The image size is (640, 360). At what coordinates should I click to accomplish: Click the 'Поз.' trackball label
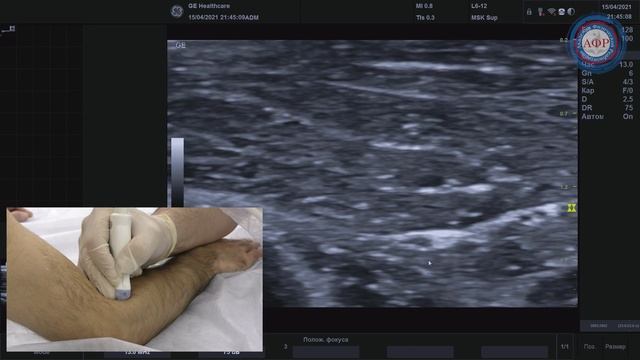tap(589, 347)
